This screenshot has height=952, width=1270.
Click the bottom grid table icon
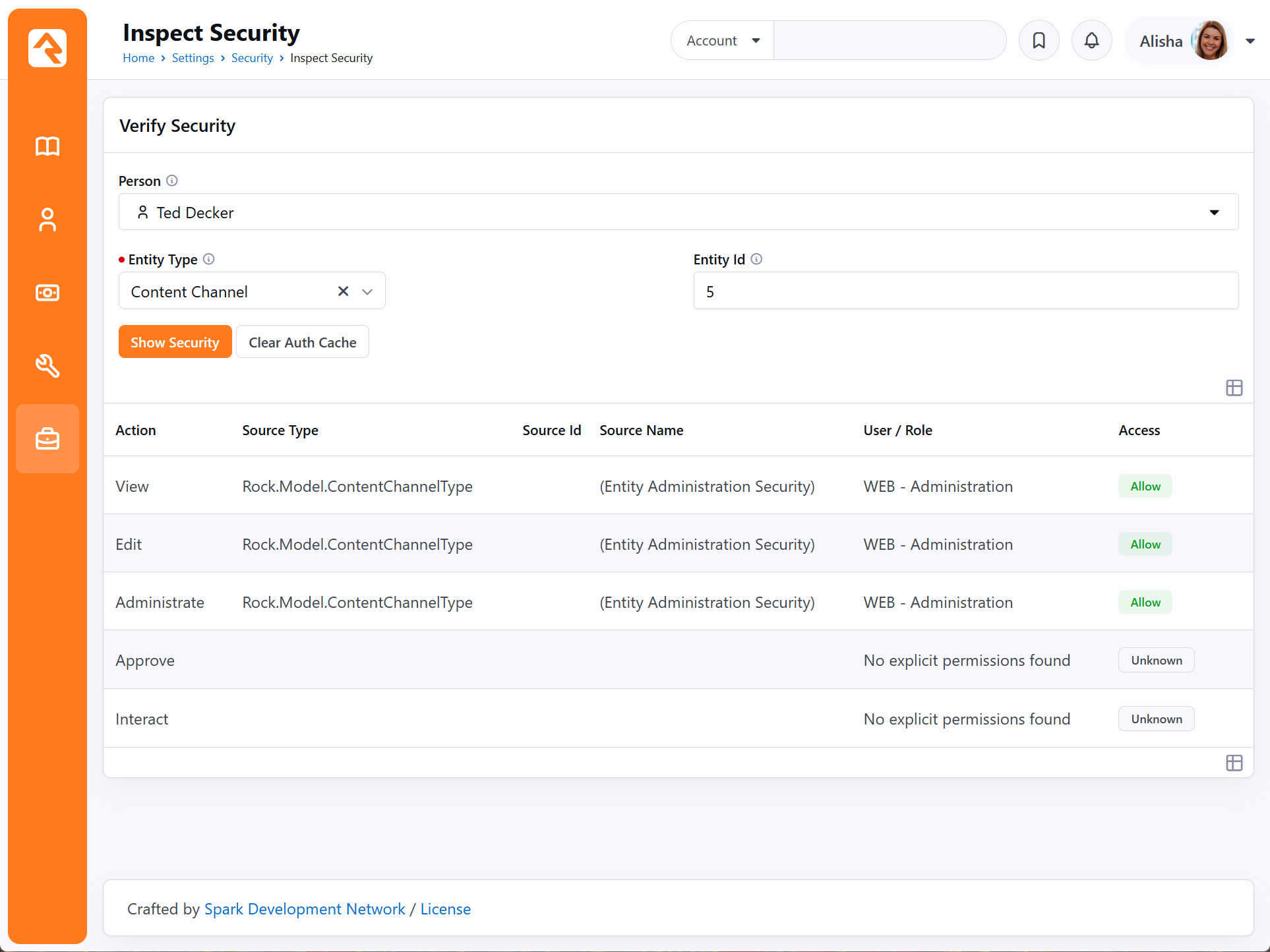tap(1234, 763)
